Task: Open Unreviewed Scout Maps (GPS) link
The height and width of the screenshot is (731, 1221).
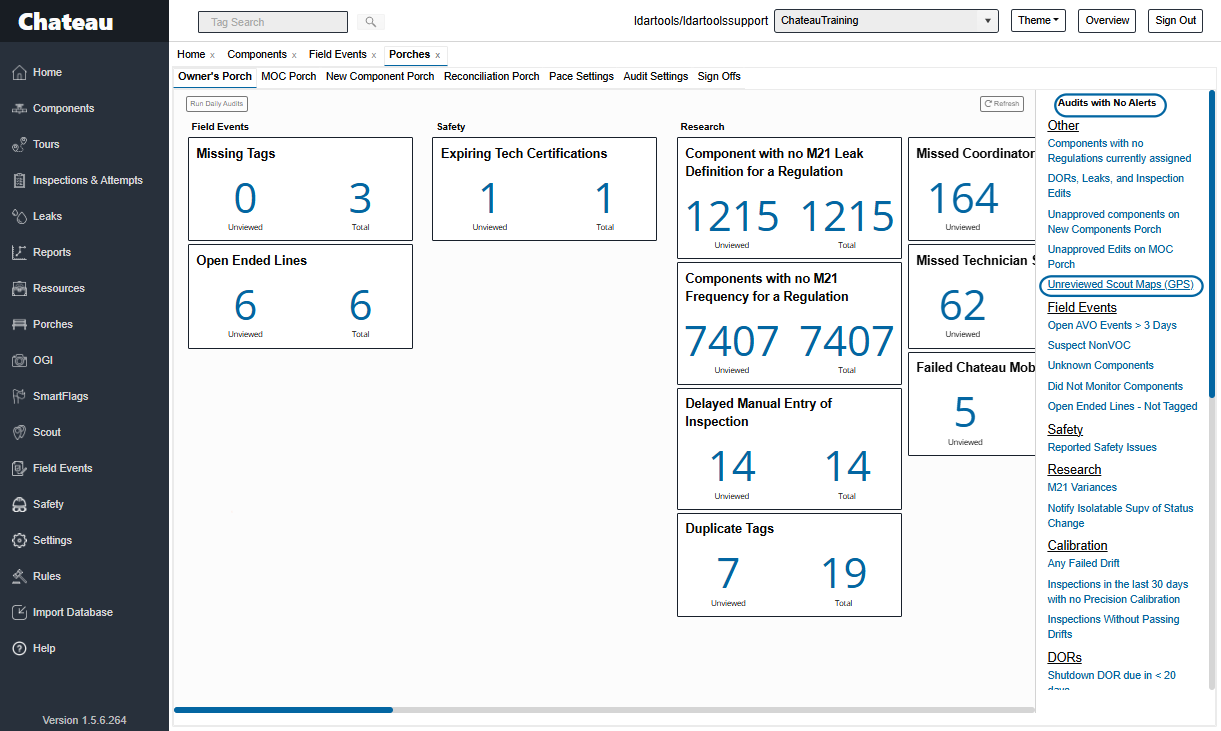Action: click(1120, 285)
